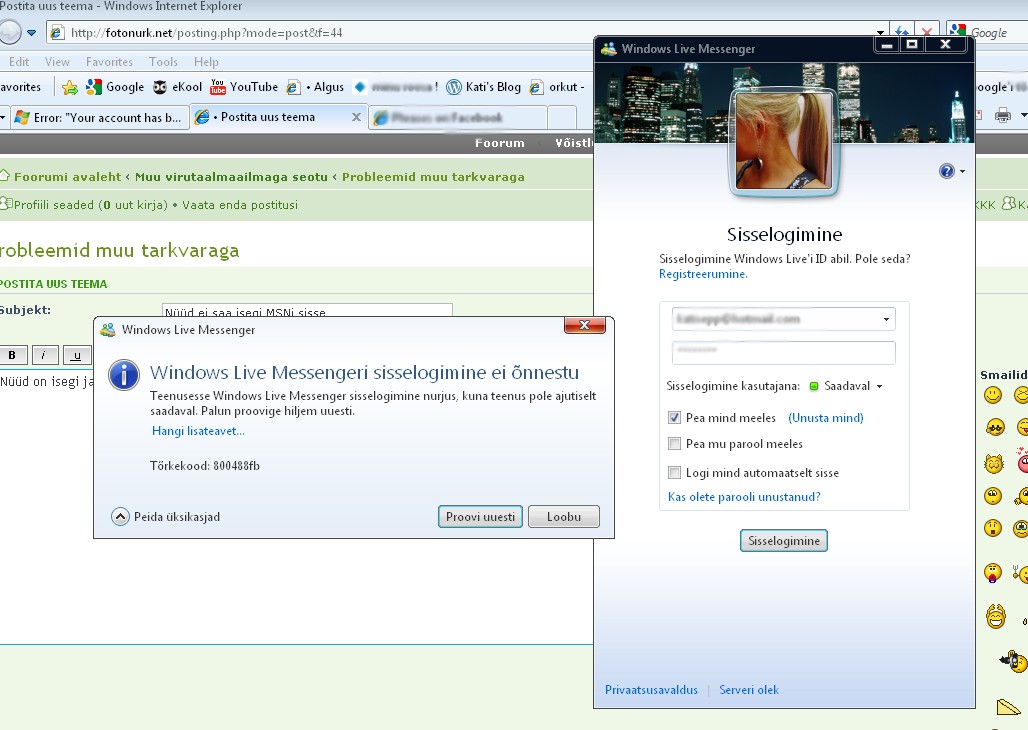
Task: Open 'Probleemid muu tarkvaraga' breadcrumb link
Action: click(x=433, y=177)
